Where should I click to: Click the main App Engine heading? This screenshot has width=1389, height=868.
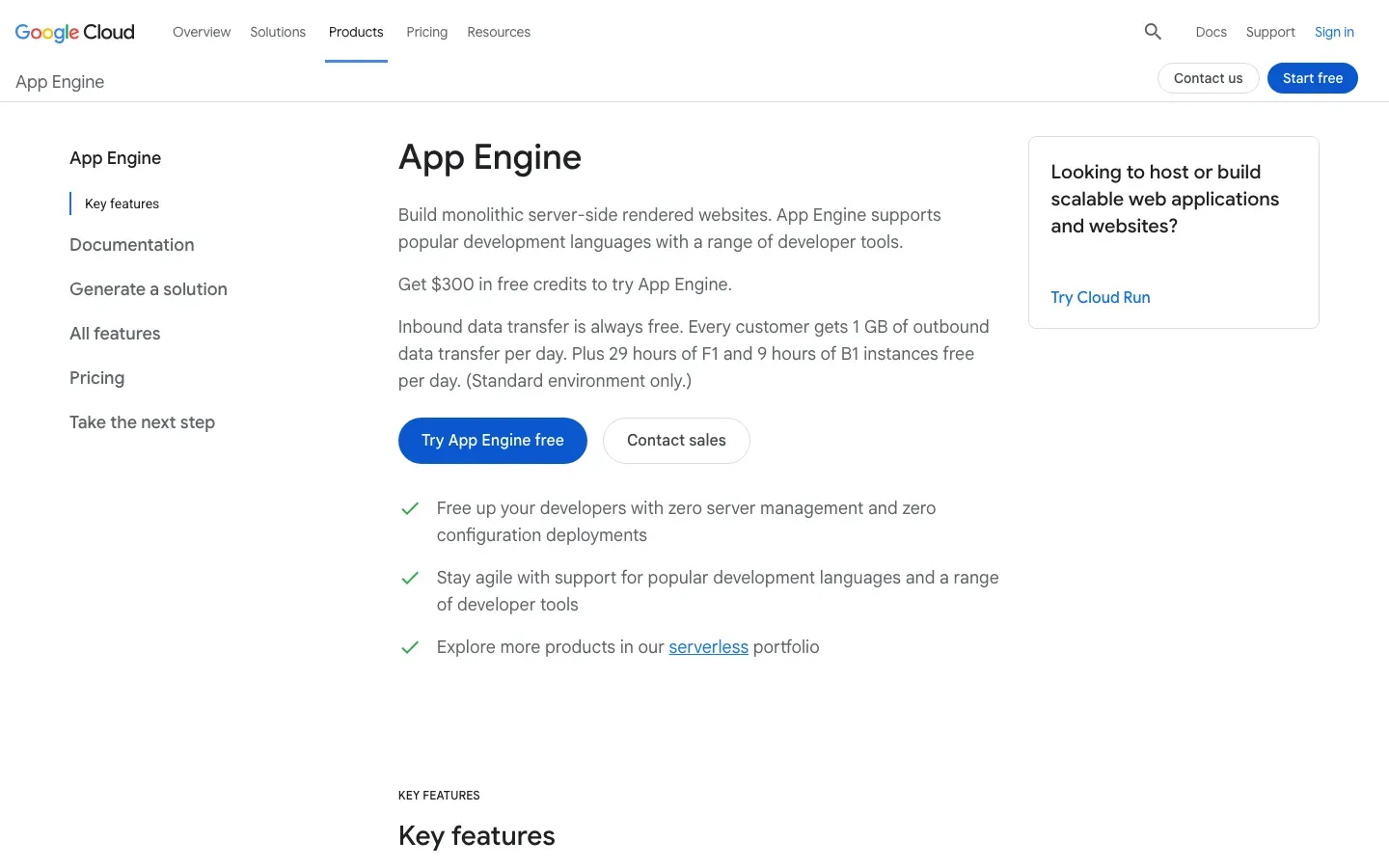point(489,157)
